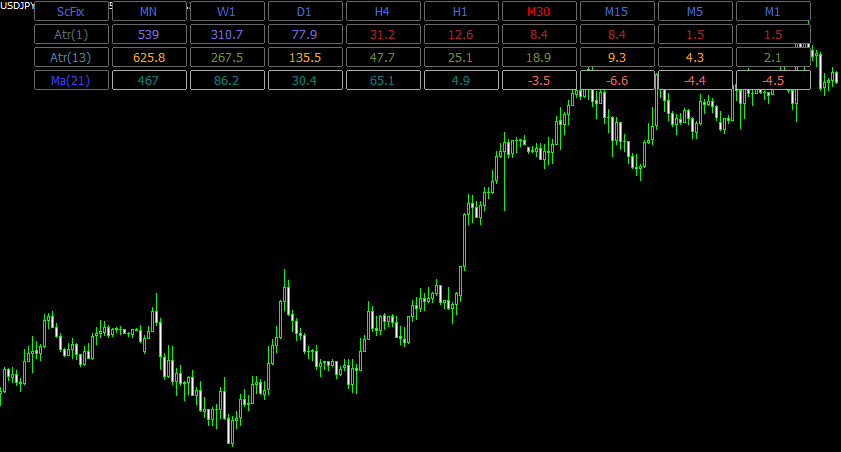
Task: Select the 65.1 Ma(21) cell under H4
Action: (383, 80)
